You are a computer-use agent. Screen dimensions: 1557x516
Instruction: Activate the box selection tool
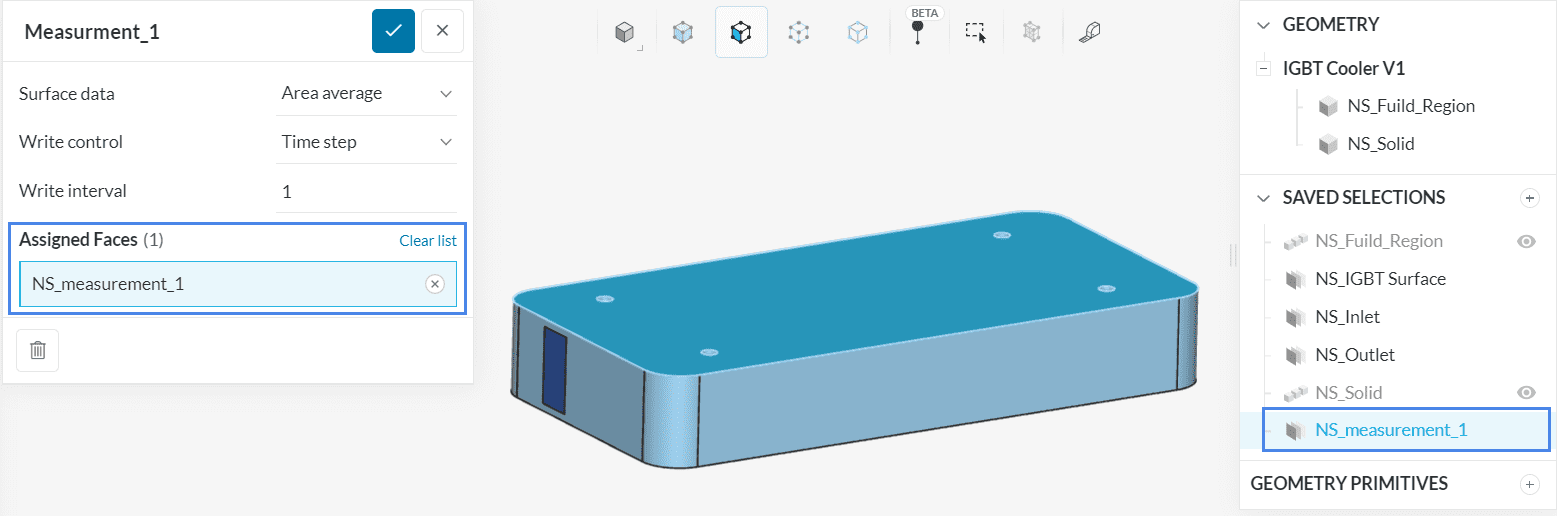(975, 33)
